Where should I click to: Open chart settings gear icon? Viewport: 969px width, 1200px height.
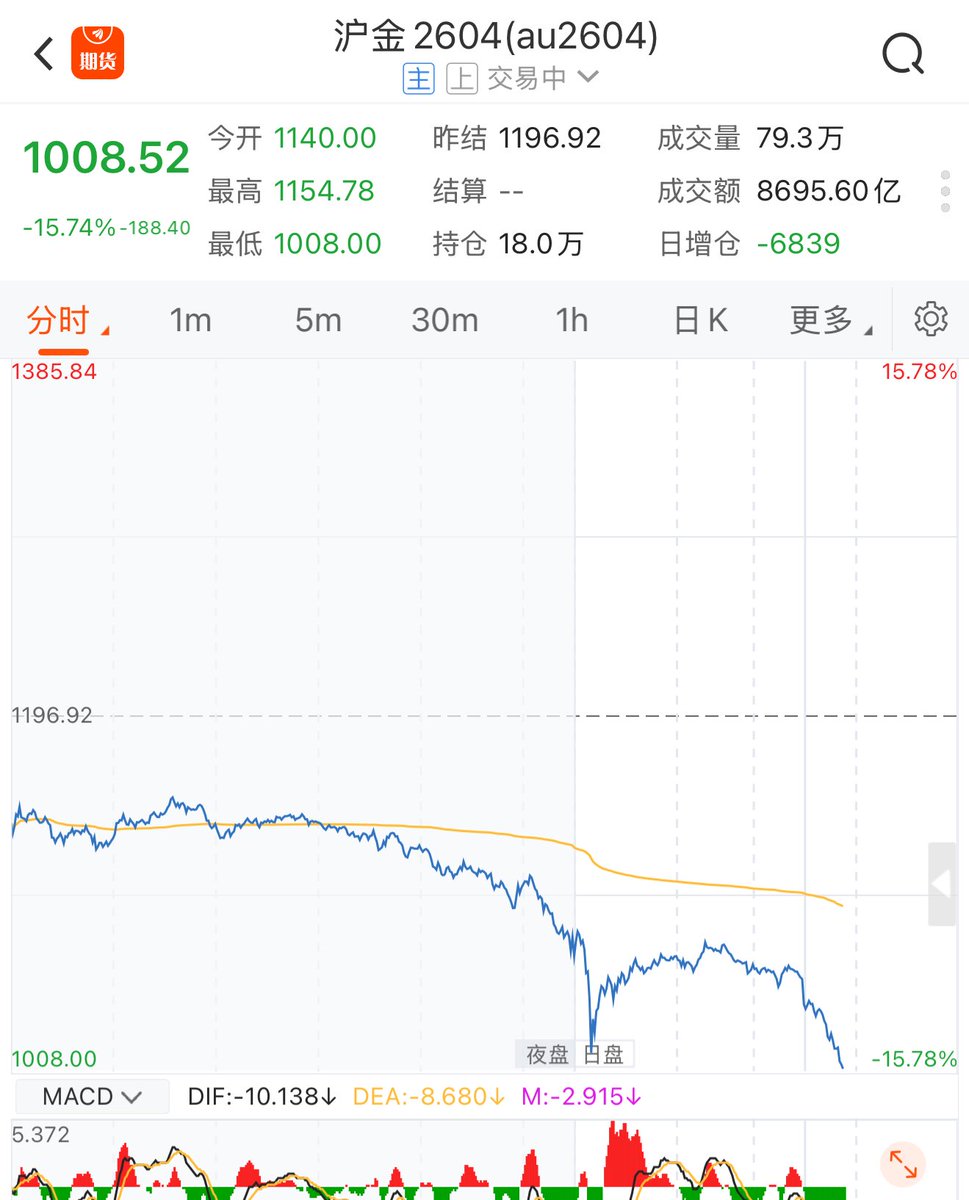[x=930, y=319]
